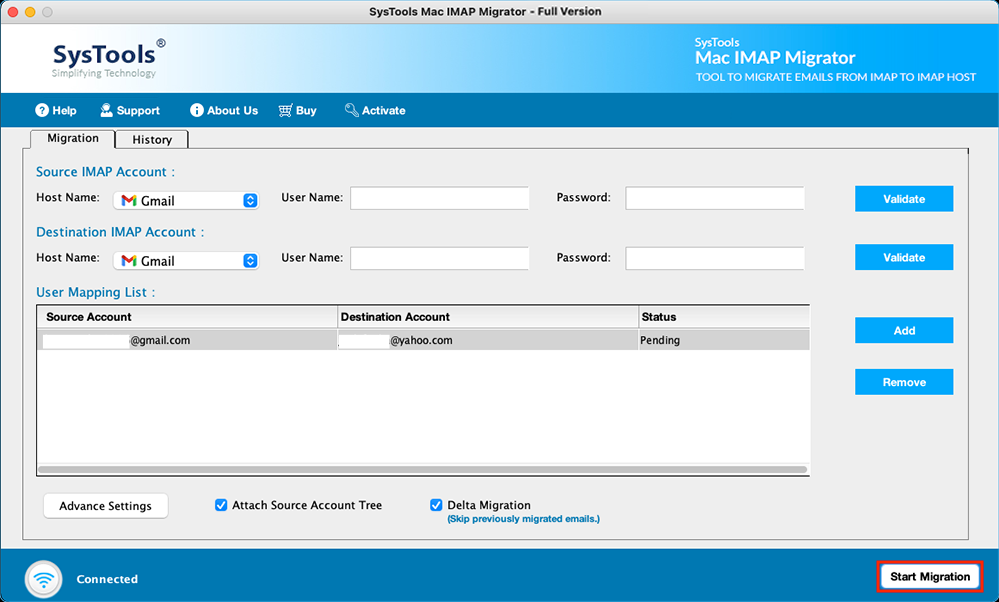Select the @yahoo.com destination account cell
The image size is (999, 602).
pyautogui.click(x=488, y=340)
